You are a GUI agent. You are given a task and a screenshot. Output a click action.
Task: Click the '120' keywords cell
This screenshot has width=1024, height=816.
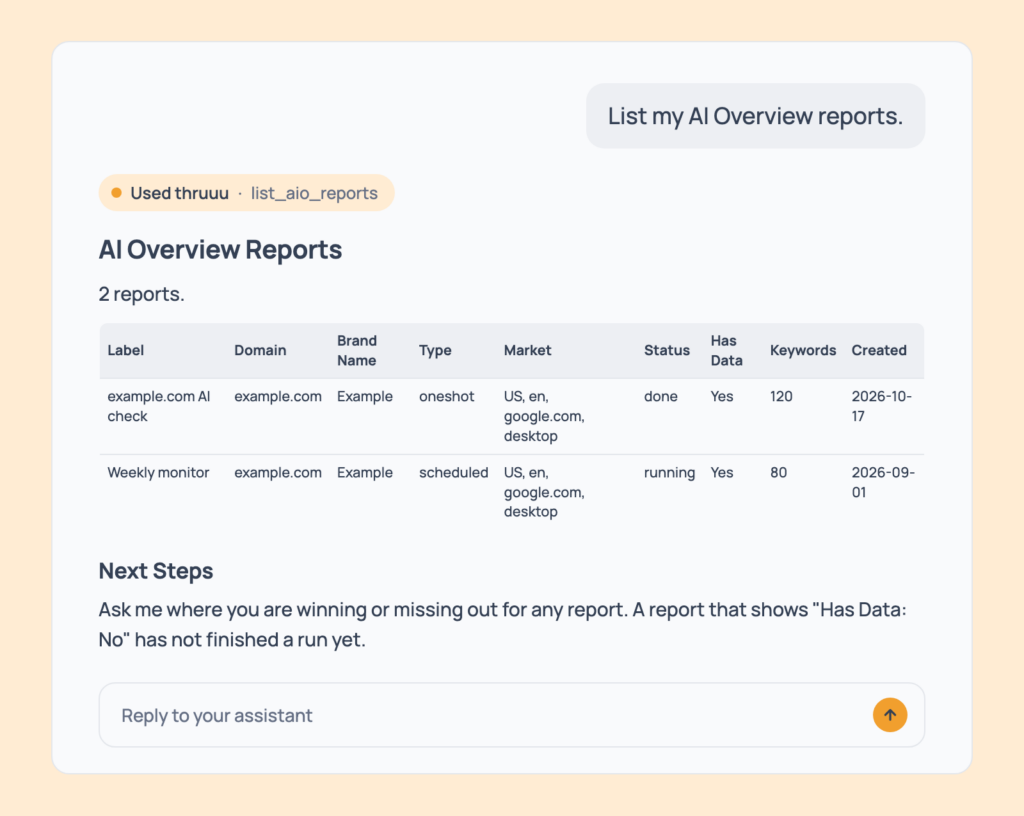tap(781, 396)
